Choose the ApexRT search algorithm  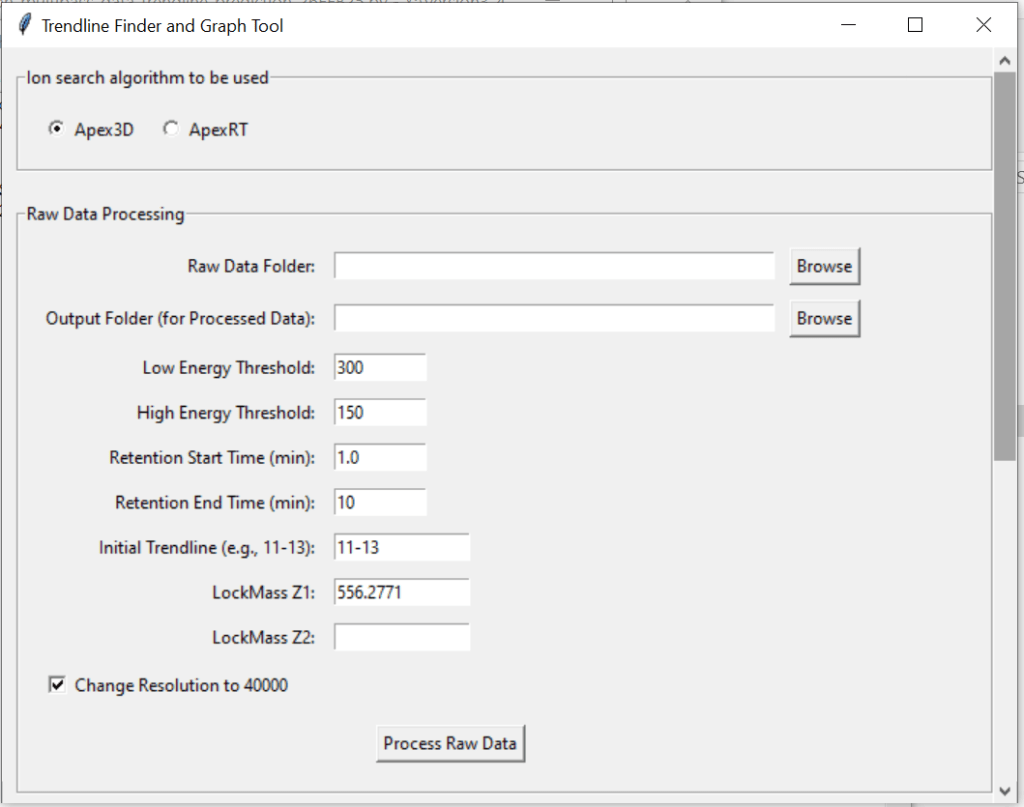click(172, 129)
